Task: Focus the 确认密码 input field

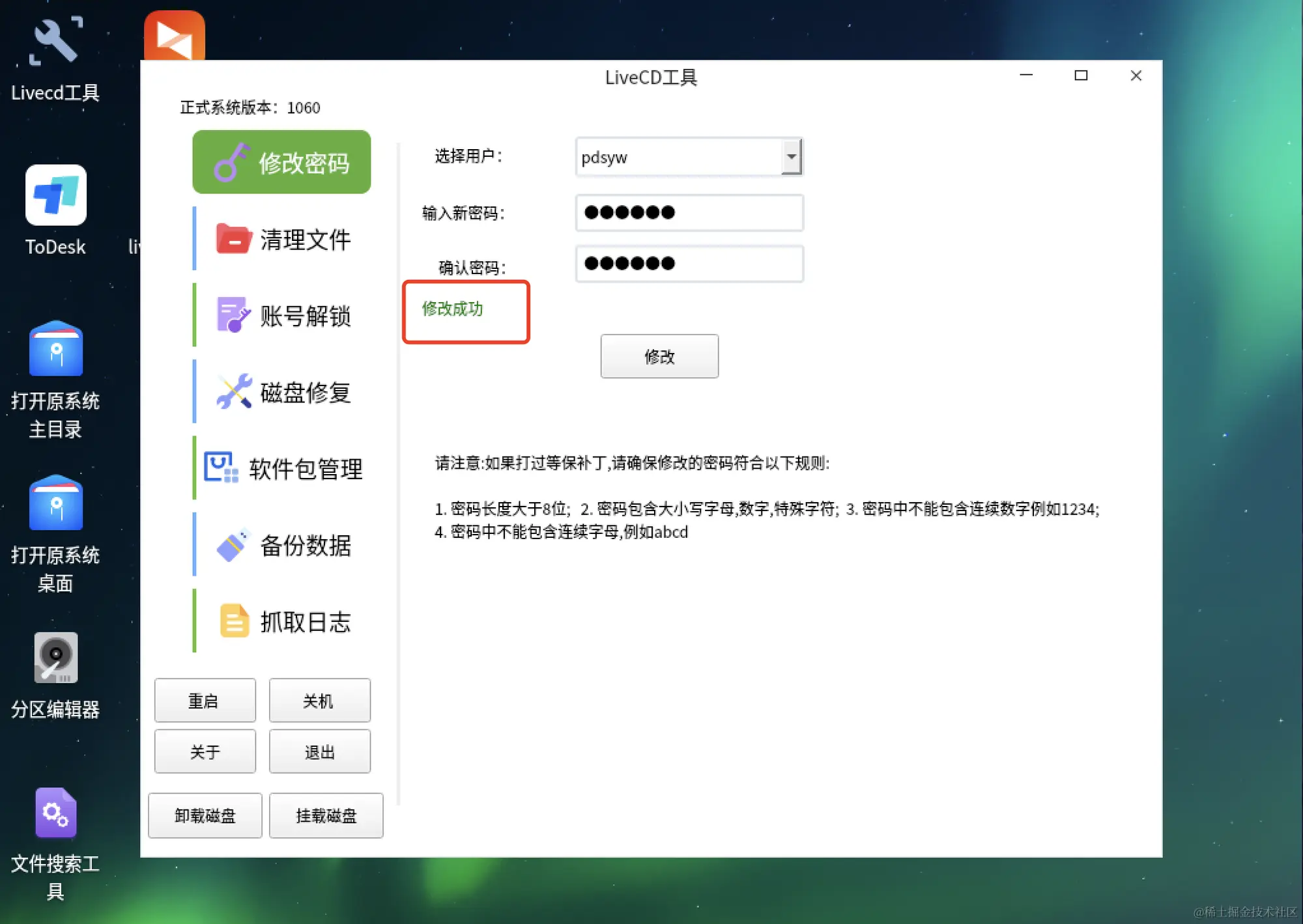Action: coord(689,264)
